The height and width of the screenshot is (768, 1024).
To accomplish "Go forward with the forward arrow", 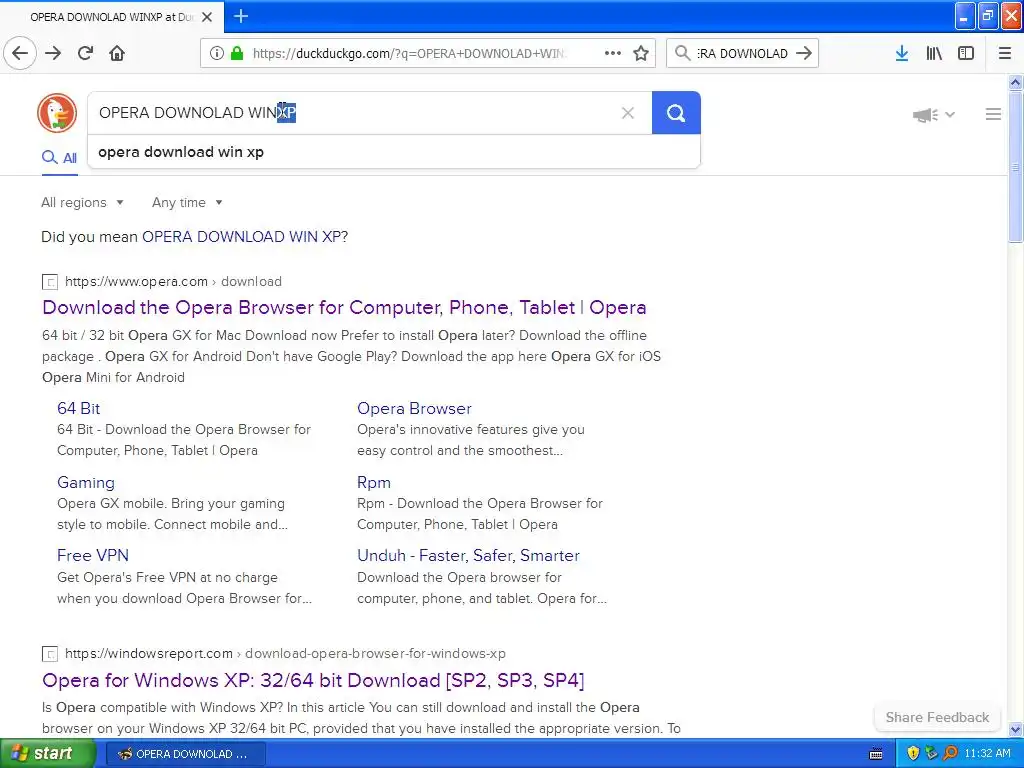I will coord(53,53).
